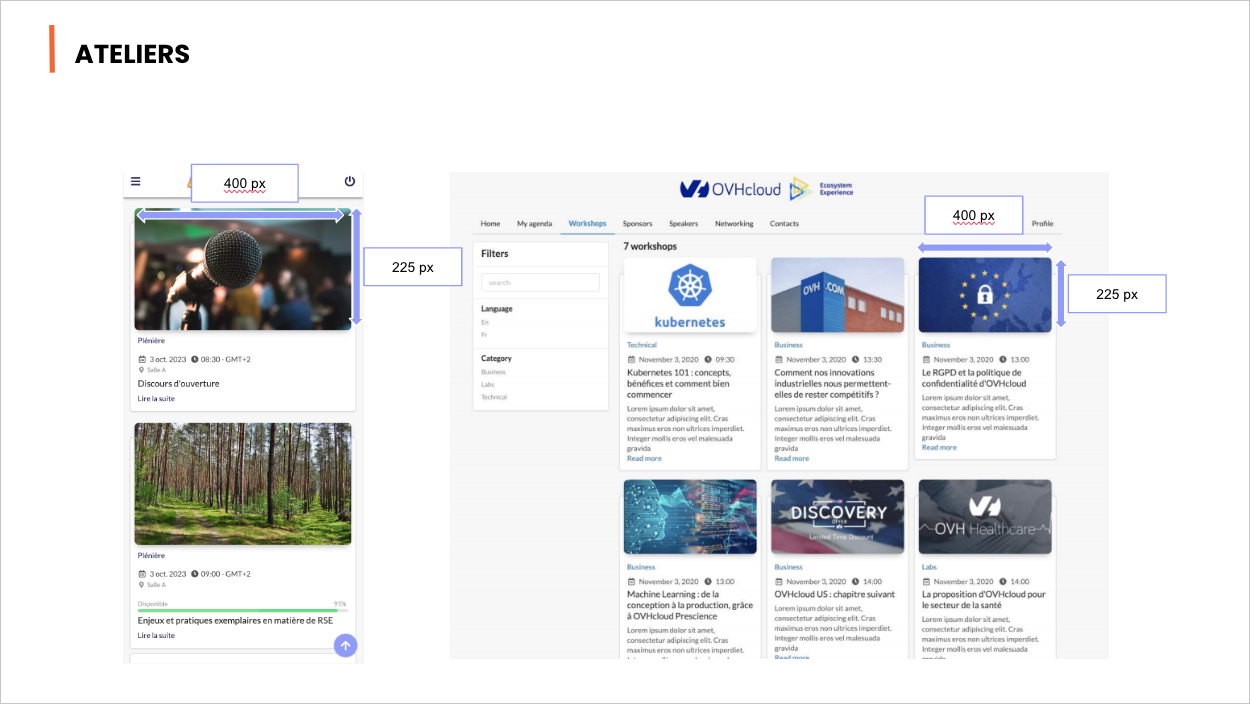
Task: Click calendar icon on Kubernetes 101 card
Action: (x=631, y=359)
